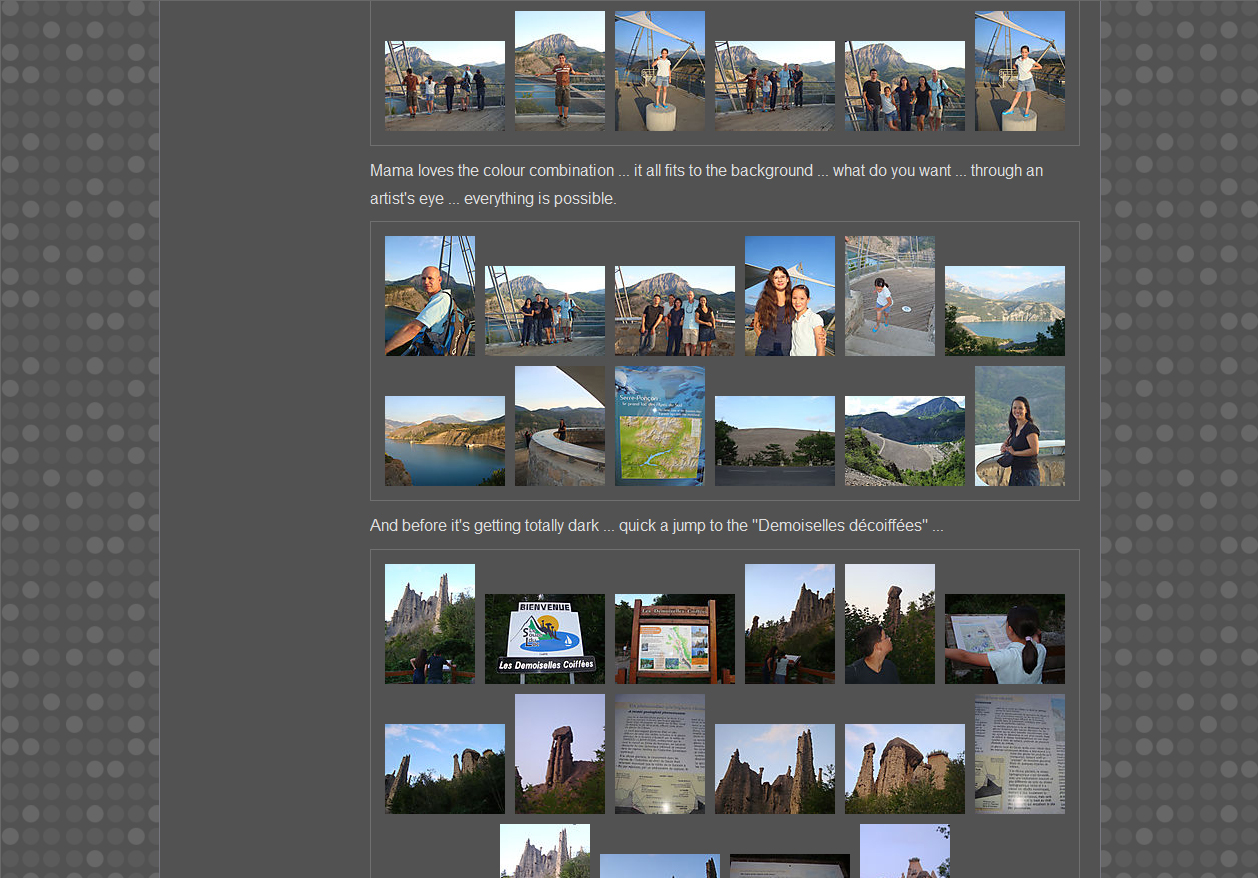1258x878 pixels.
Task: Click close-up photo of bald man with backpack
Action: coord(429,296)
